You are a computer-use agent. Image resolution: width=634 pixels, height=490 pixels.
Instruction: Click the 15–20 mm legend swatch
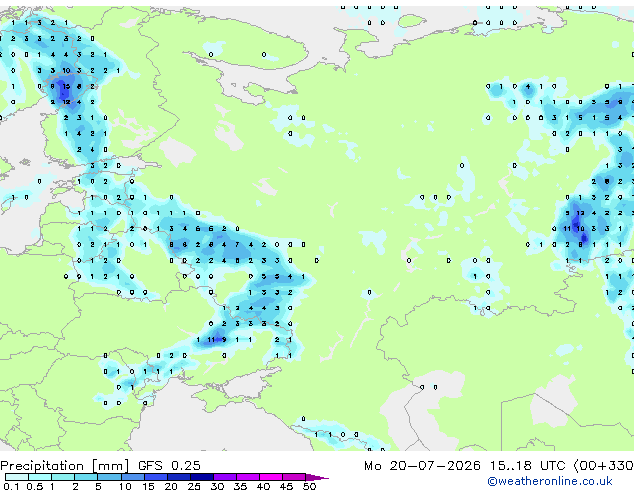point(156,477)
